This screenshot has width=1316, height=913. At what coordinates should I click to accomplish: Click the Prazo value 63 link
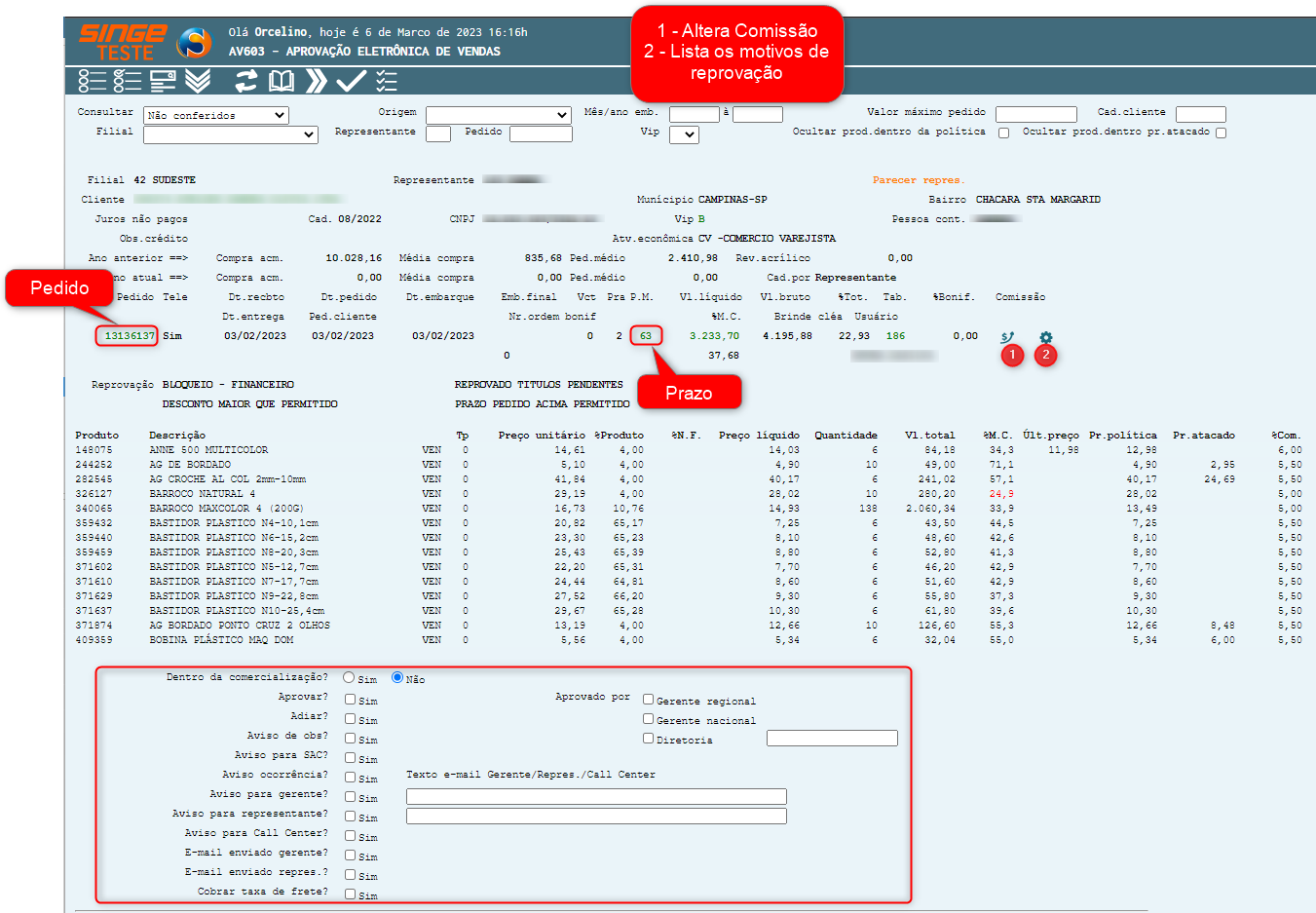point(645,336)
